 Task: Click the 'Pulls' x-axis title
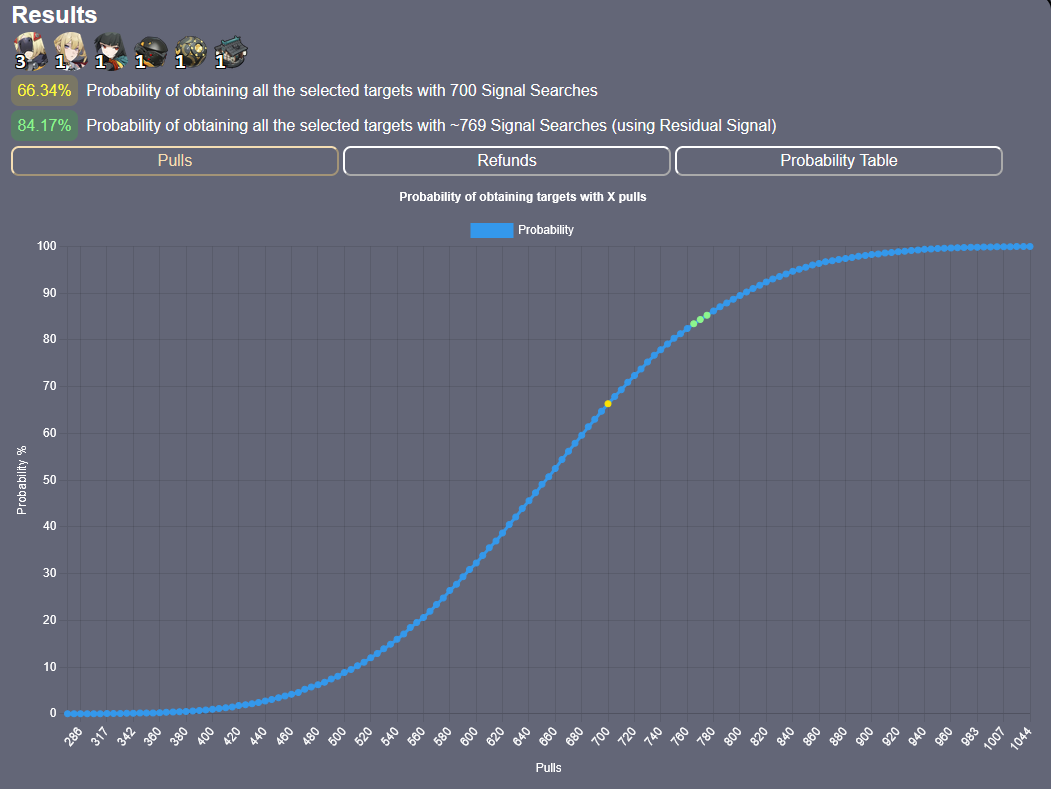tap(548, 768)
